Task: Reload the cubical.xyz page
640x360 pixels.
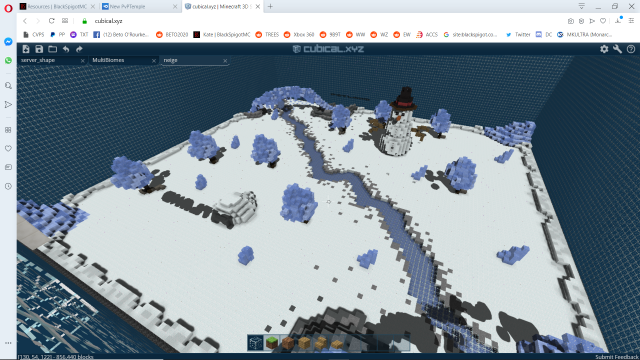Action: [51, 21]
